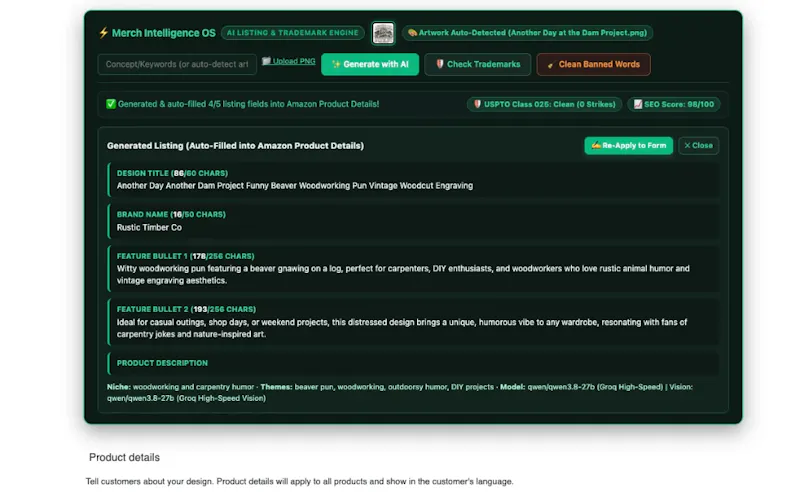
Task: Click the shield icon in USPTO badge
Action: [x=478, y=104]
